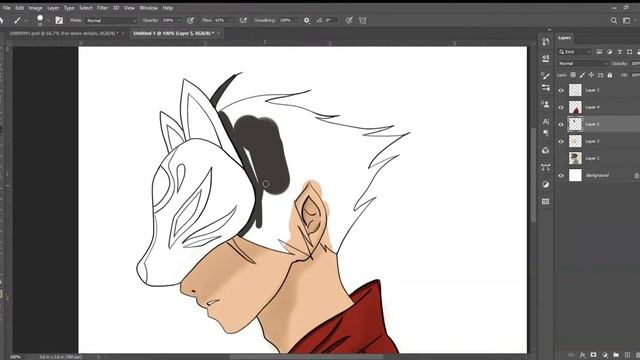Toggle pressure for opacity icon
The image size is (640, 360).
click(190, 20)
